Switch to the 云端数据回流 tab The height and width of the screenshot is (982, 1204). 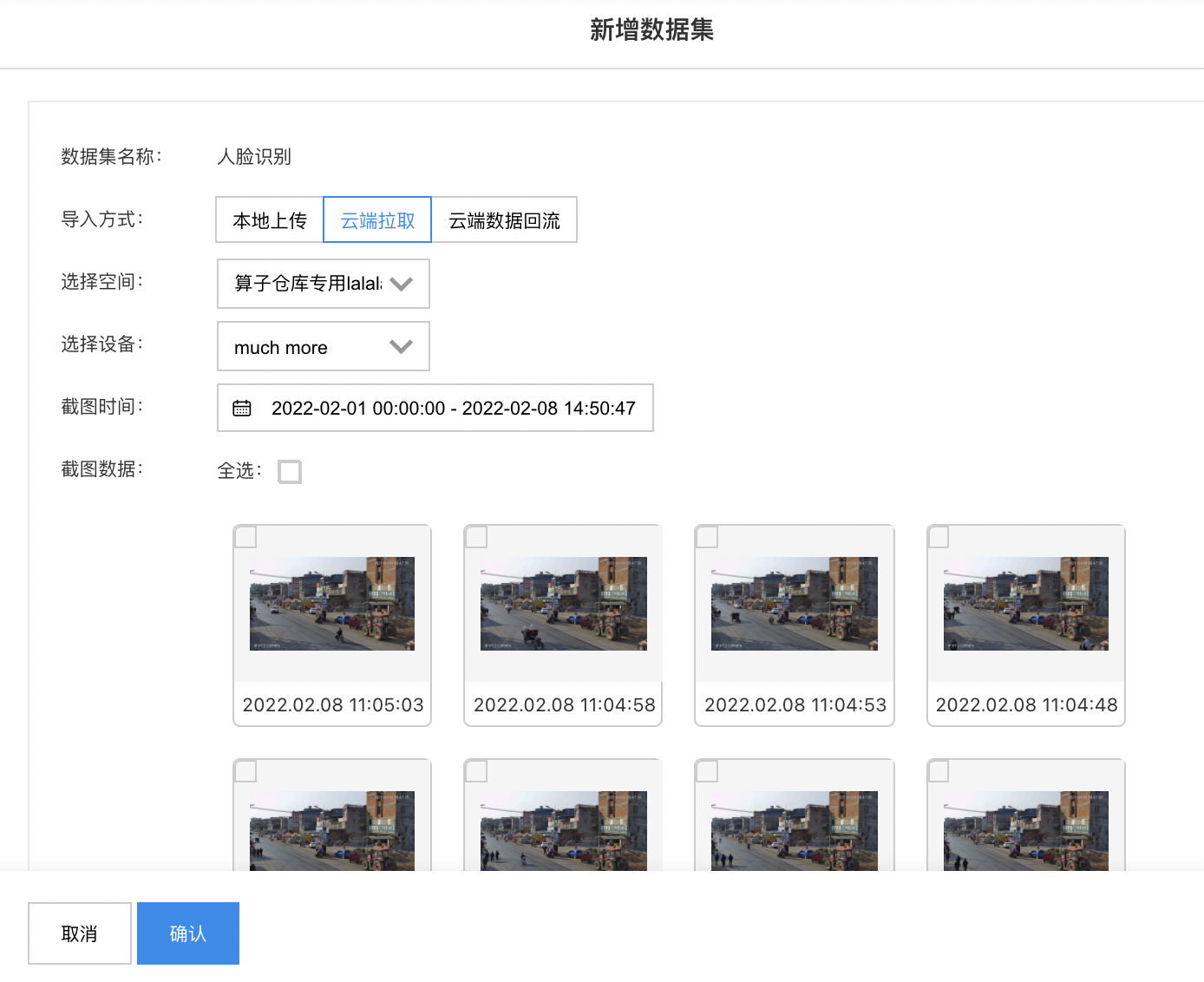[x=504, y=220]
